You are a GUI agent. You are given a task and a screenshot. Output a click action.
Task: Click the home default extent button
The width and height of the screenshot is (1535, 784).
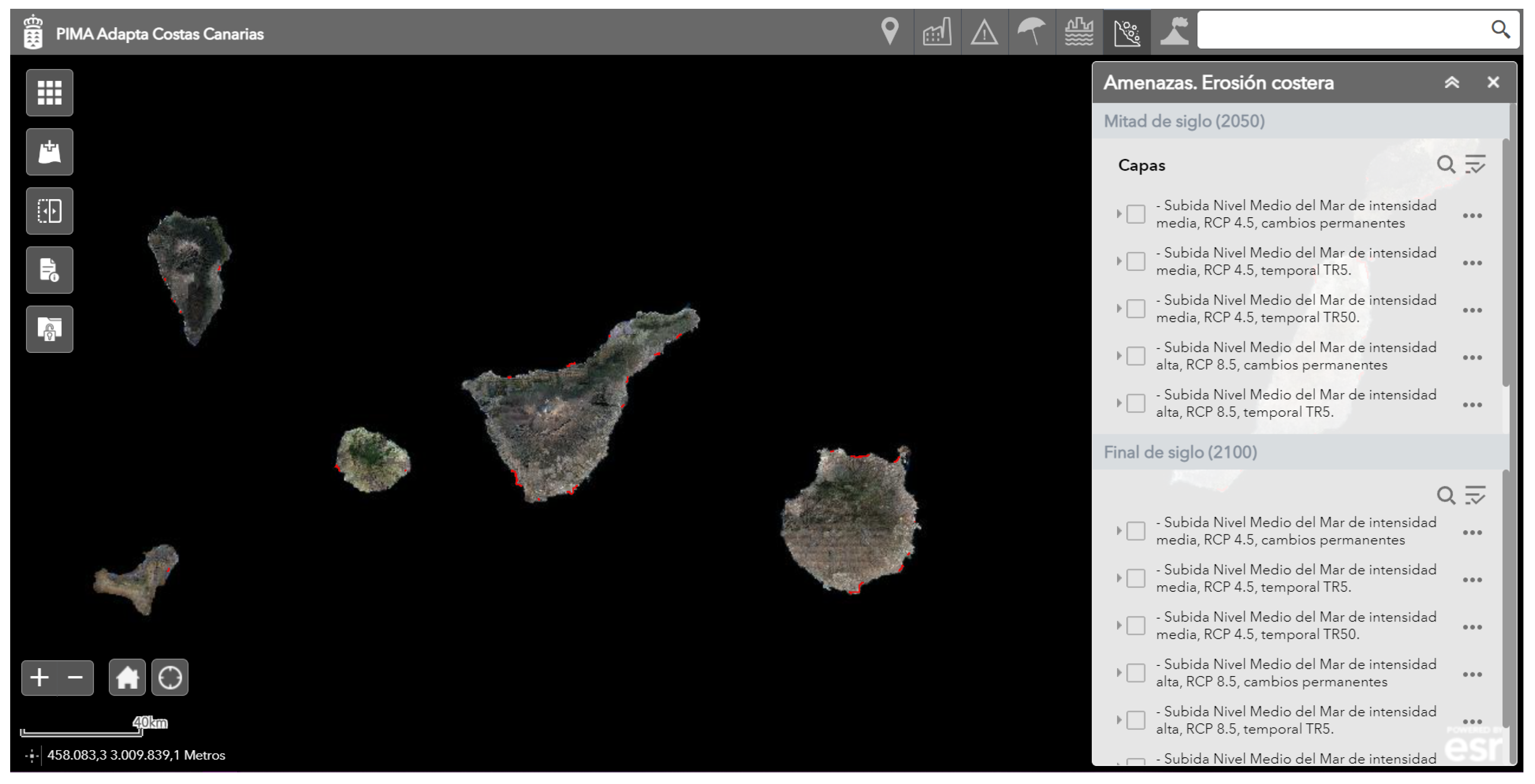[127, 677]
